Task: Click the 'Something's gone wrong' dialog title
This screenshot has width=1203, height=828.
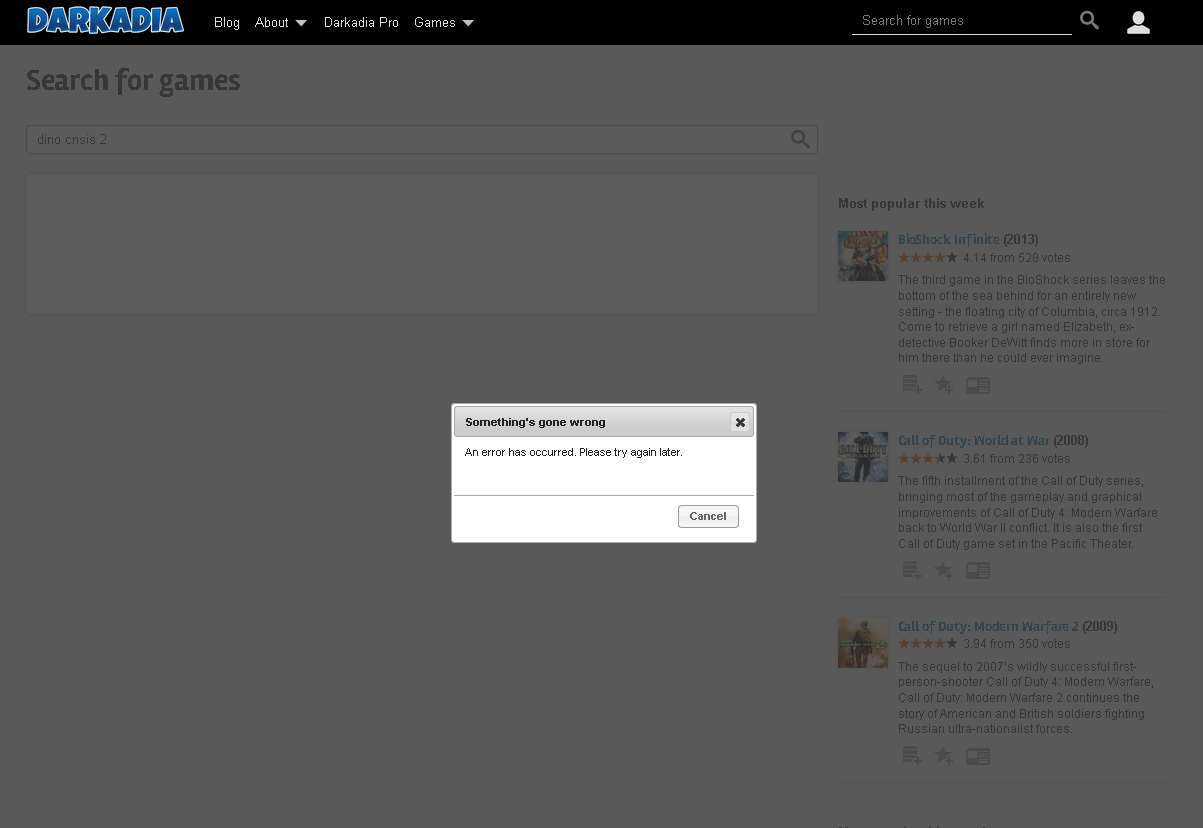Action: click(535, 422)
